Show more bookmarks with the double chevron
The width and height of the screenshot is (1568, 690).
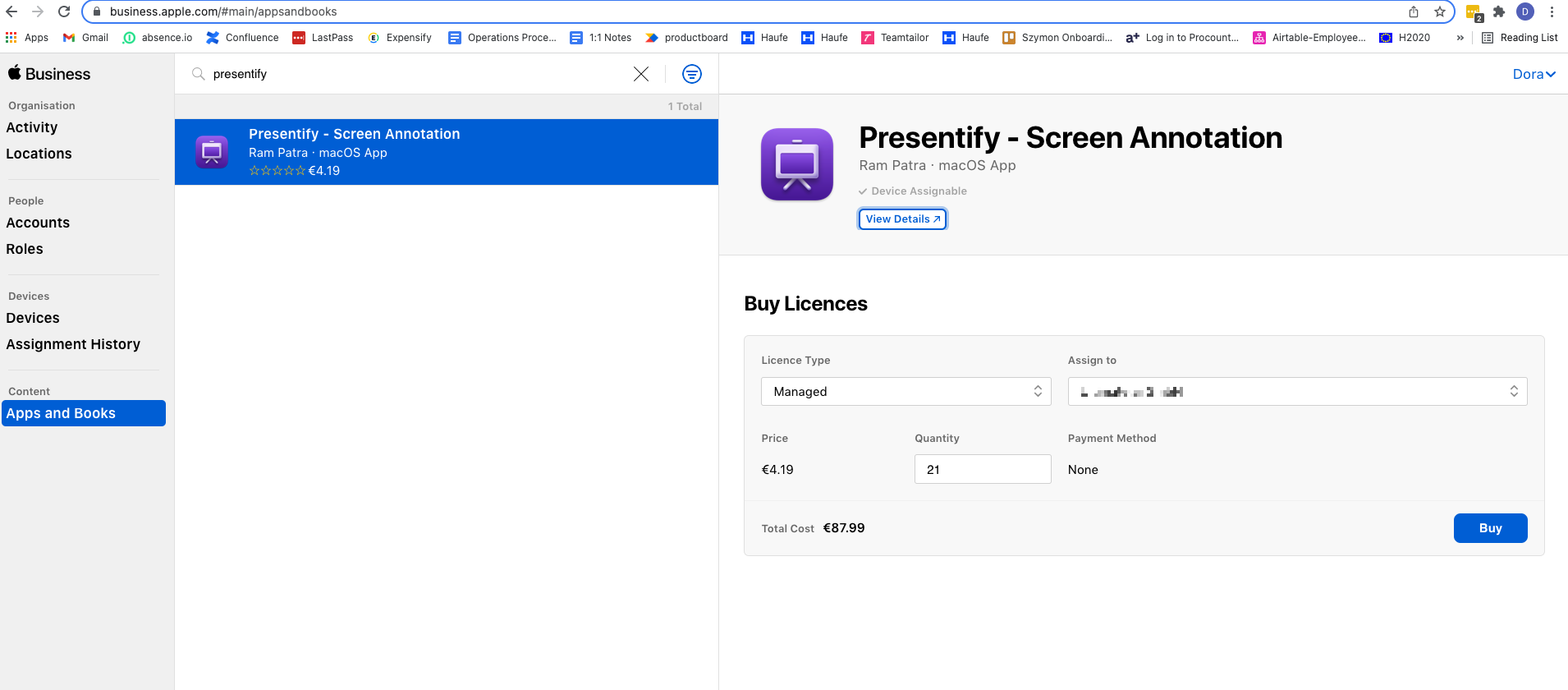1460,38
